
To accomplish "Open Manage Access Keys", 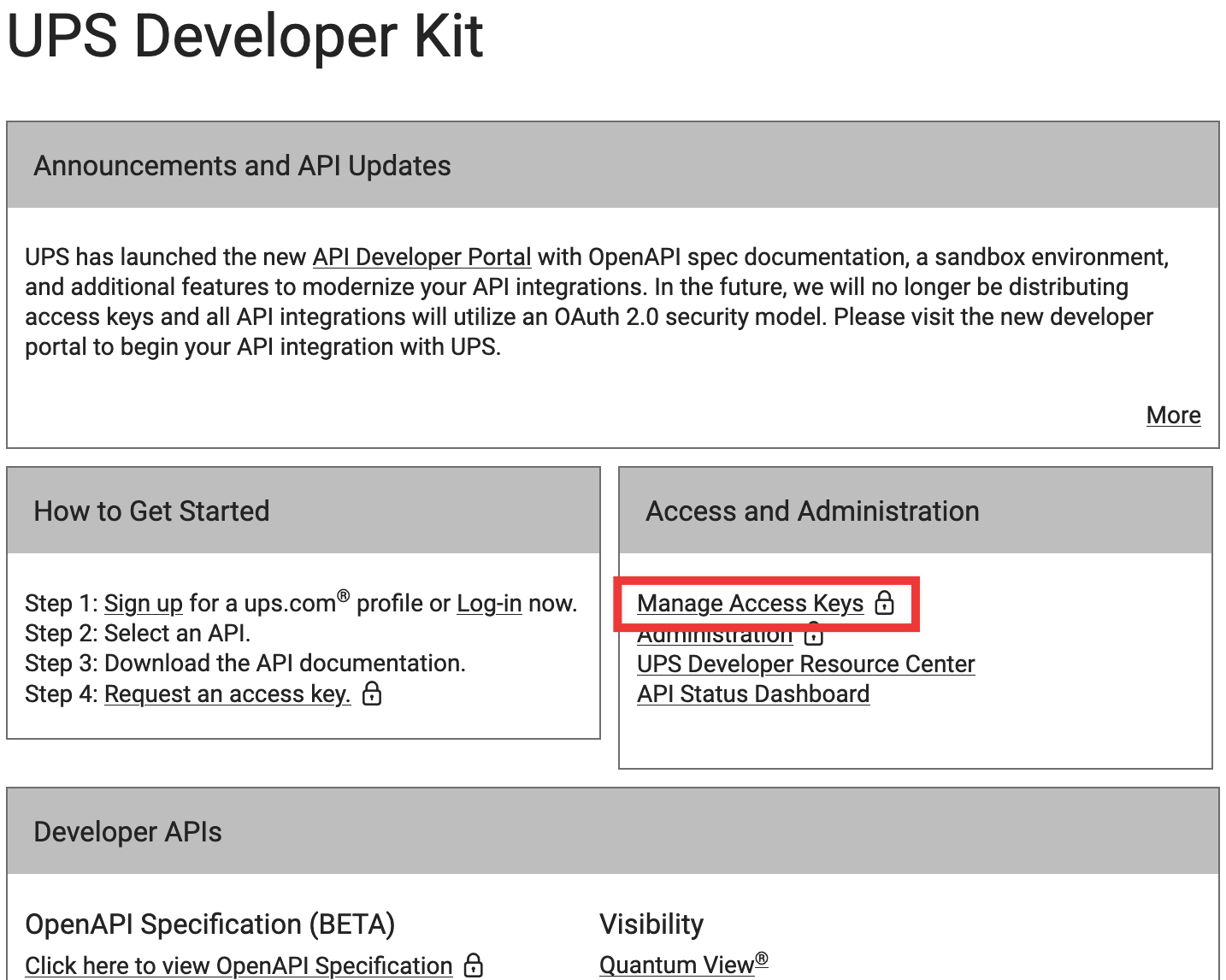I will point(750,603).
